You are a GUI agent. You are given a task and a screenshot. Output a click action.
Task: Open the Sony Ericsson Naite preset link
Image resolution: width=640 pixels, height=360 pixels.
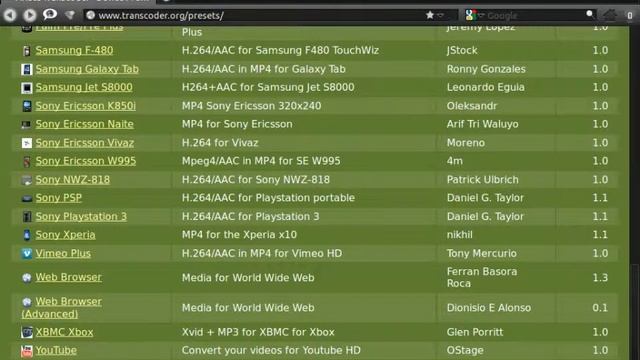(x=84, y=124)
